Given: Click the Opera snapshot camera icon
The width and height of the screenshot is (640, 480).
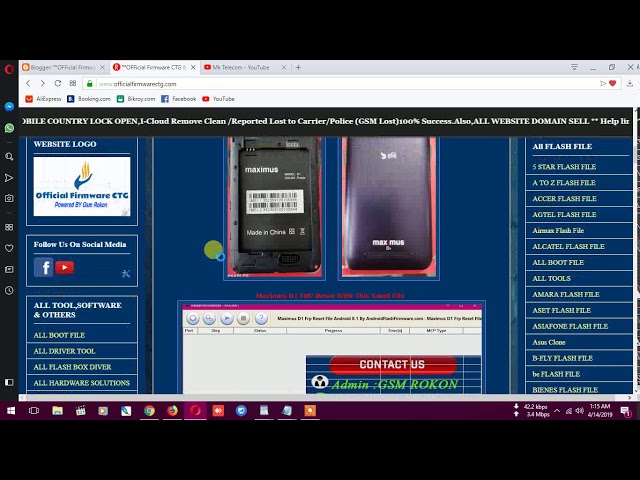Looking at the screenshot, I should [9, 198].
